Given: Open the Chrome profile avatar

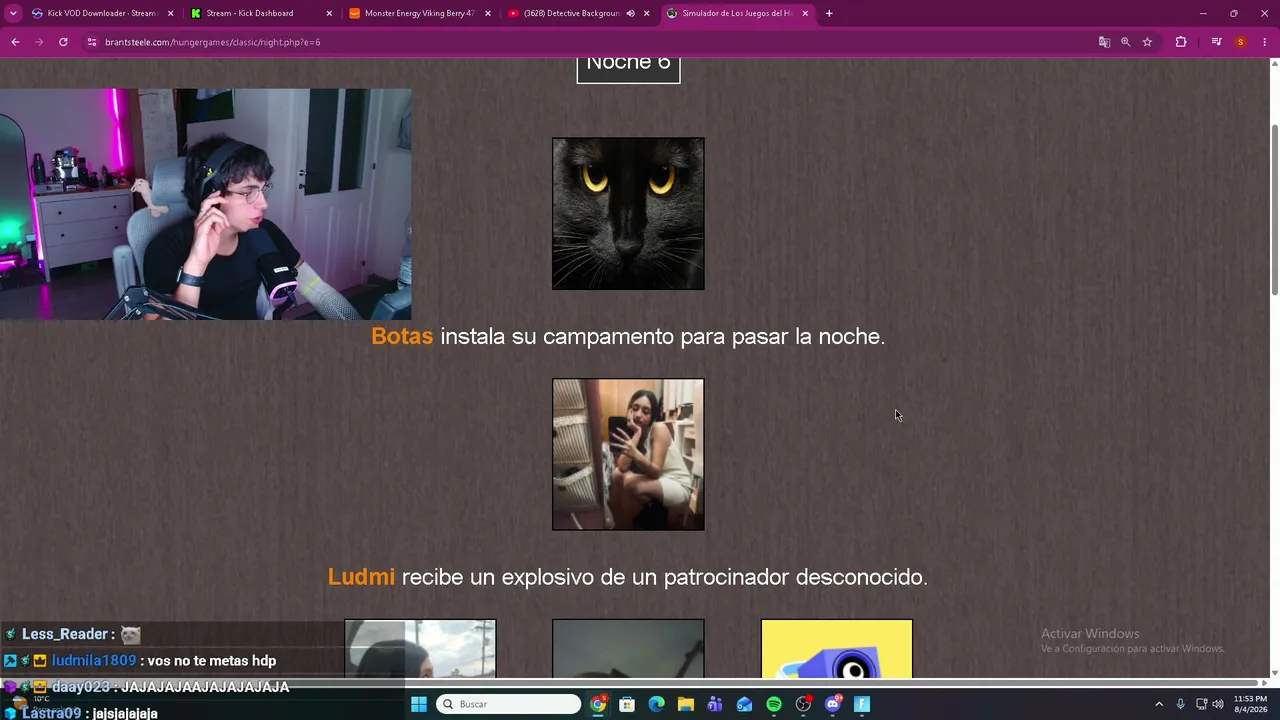Looking at the screenshot, I should (1241, 42).
